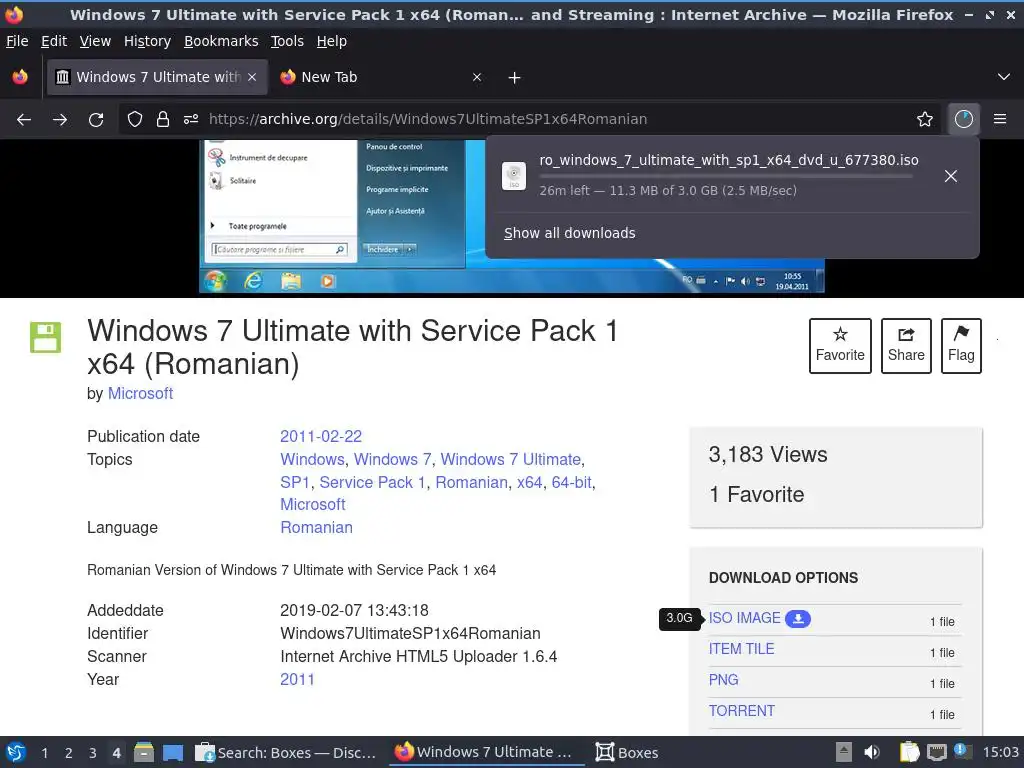Image resolution: width=1024 pixels, height=768 pixels.
Task: Open site permissions icon in address bar
Action: pyautogui.click(x=191, y=119)
